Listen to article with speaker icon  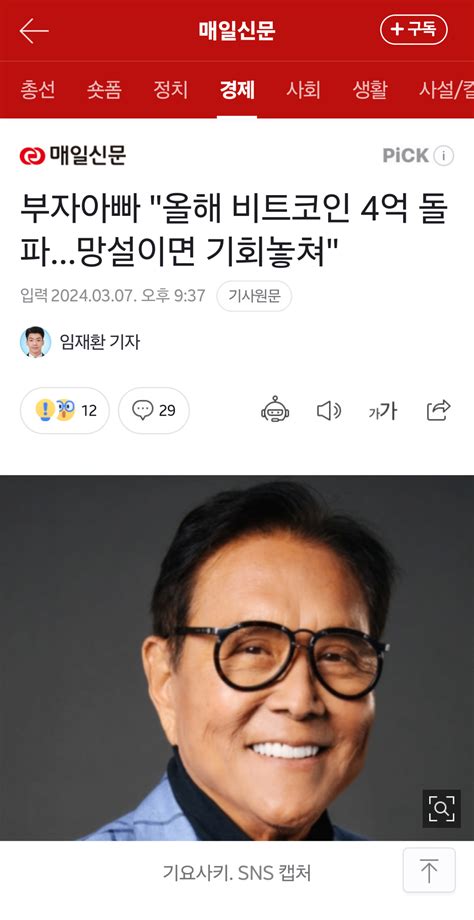pos(329,410)
